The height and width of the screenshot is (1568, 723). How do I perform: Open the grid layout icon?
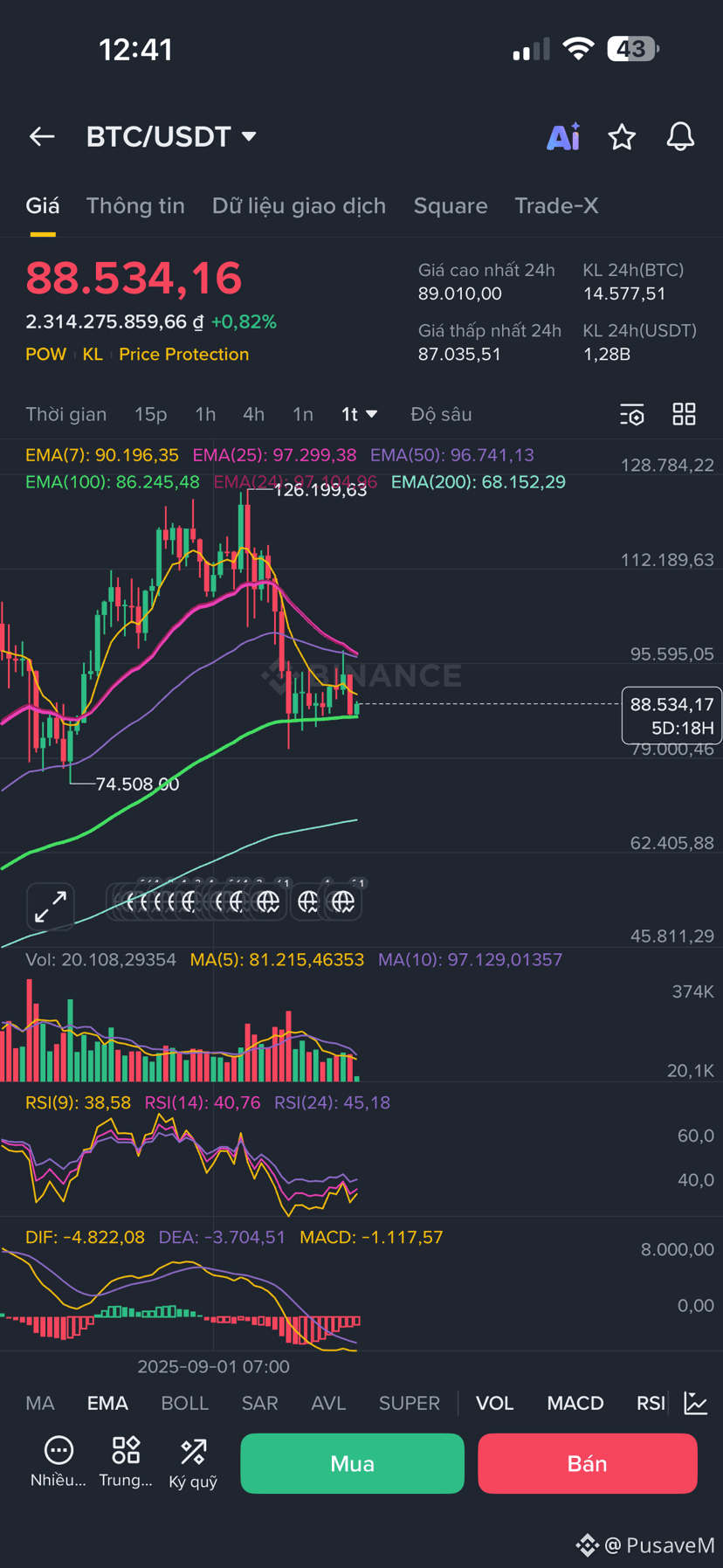tap(685, 414)
